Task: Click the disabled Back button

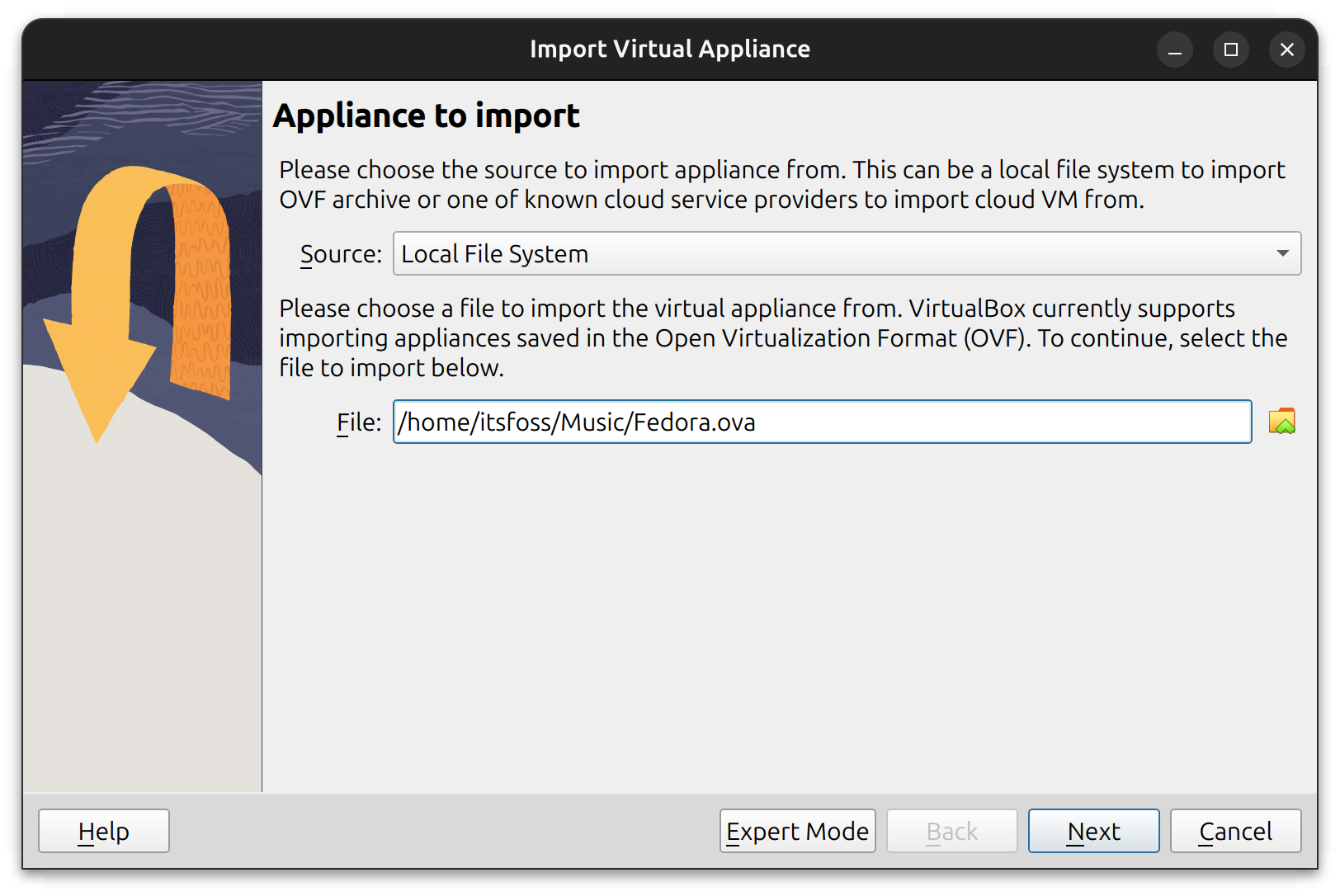Action: click(x=952, y=831)
